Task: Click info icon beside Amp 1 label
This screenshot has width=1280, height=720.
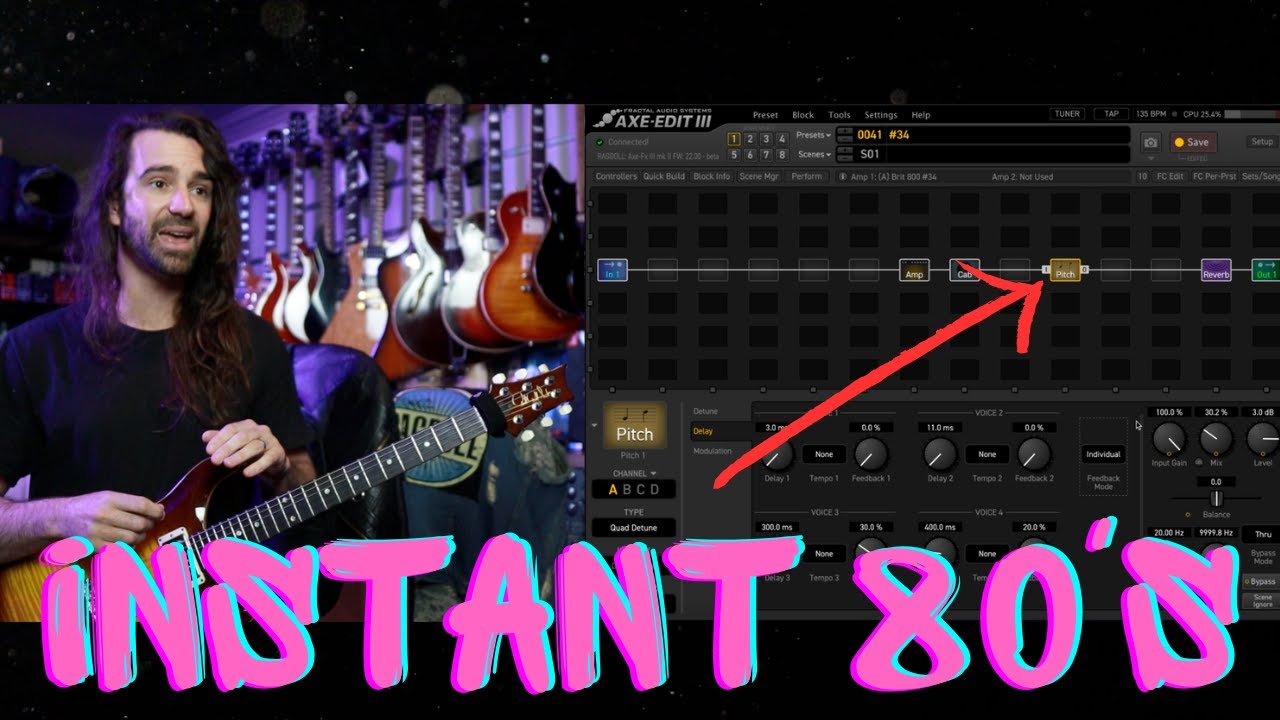Action: tap(842, 176)
